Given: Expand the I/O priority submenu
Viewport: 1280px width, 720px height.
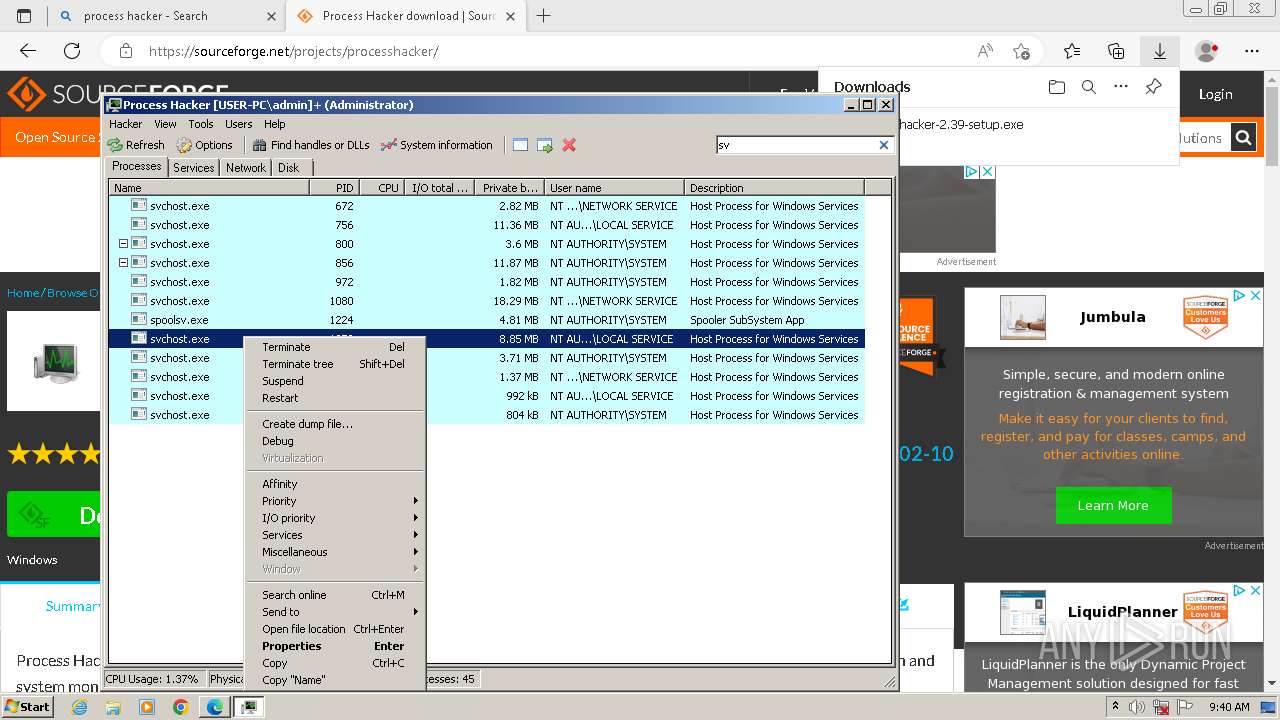Looking at the screenshot, I should (335, 518).
